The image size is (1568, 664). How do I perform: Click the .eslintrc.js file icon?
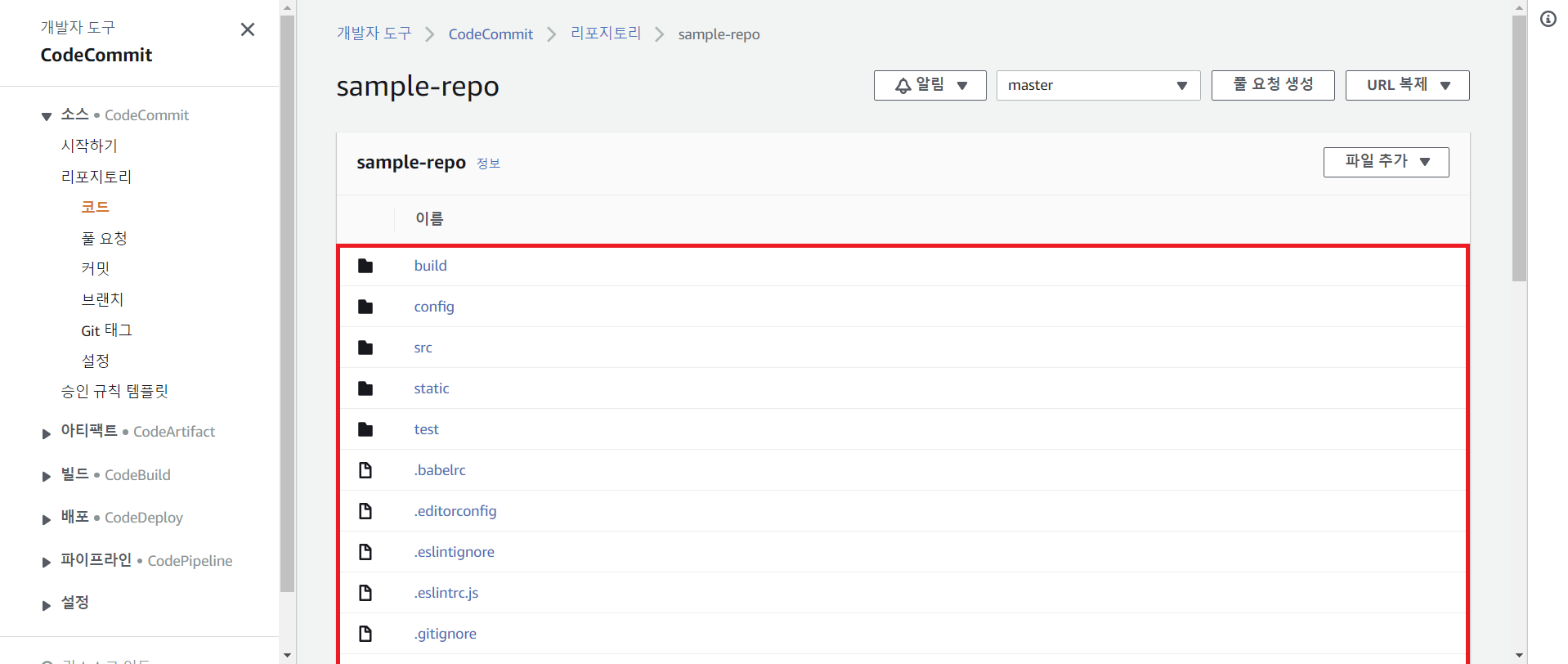[x=365, y=593]
